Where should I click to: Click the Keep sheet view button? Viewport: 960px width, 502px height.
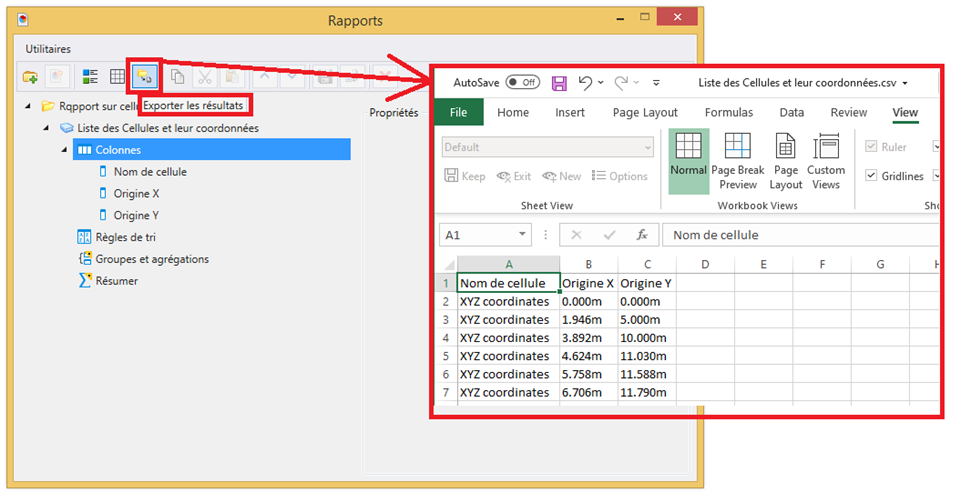pos(465,176)
